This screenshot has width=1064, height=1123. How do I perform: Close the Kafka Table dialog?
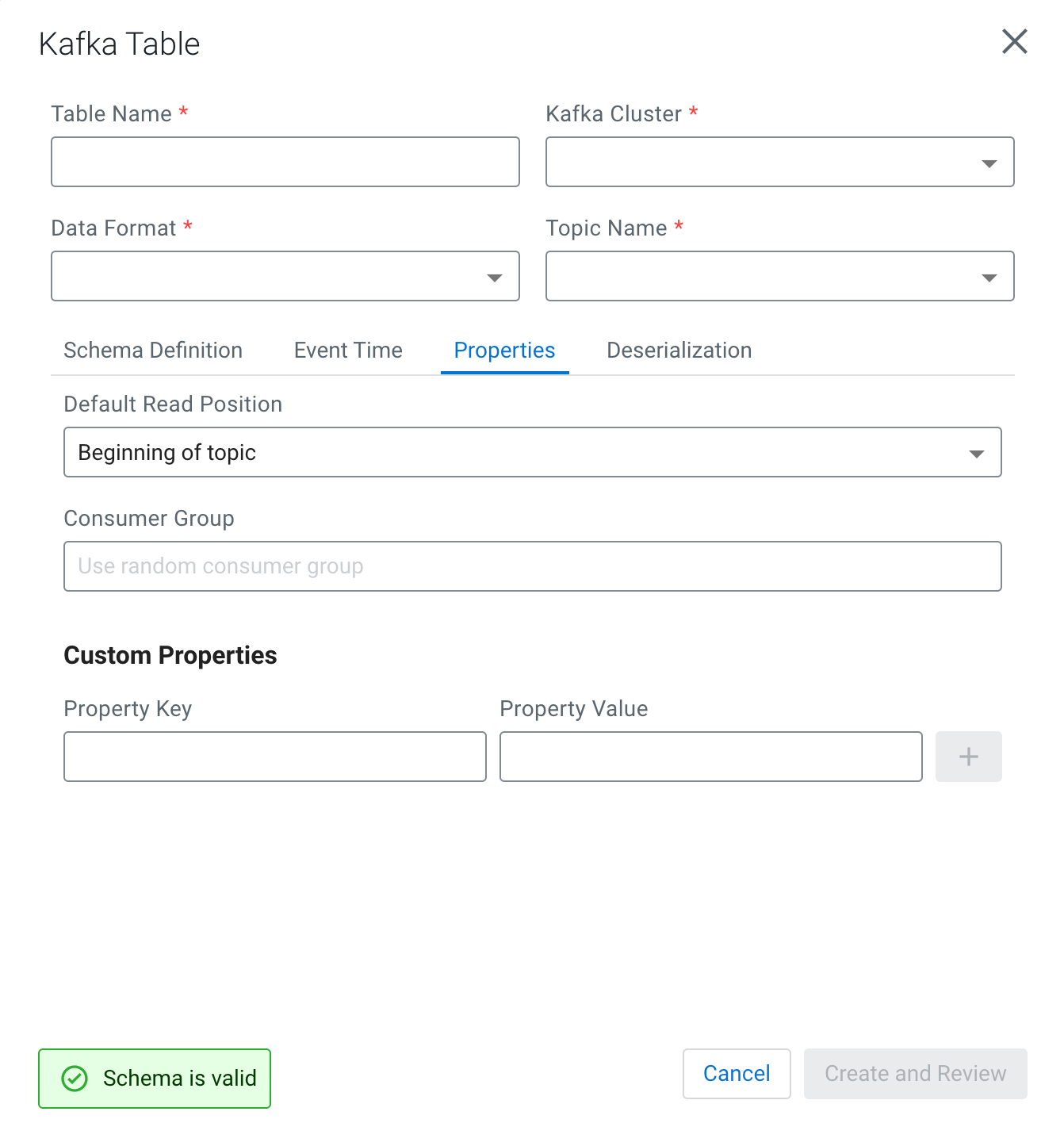click(x=1014, y=42)
